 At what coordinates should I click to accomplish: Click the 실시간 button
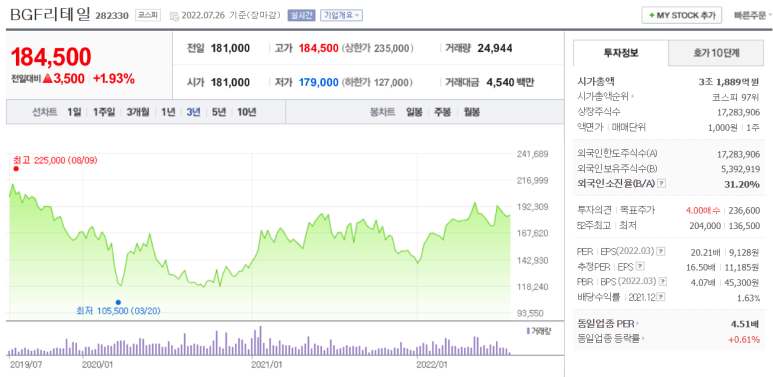[301, 15]
